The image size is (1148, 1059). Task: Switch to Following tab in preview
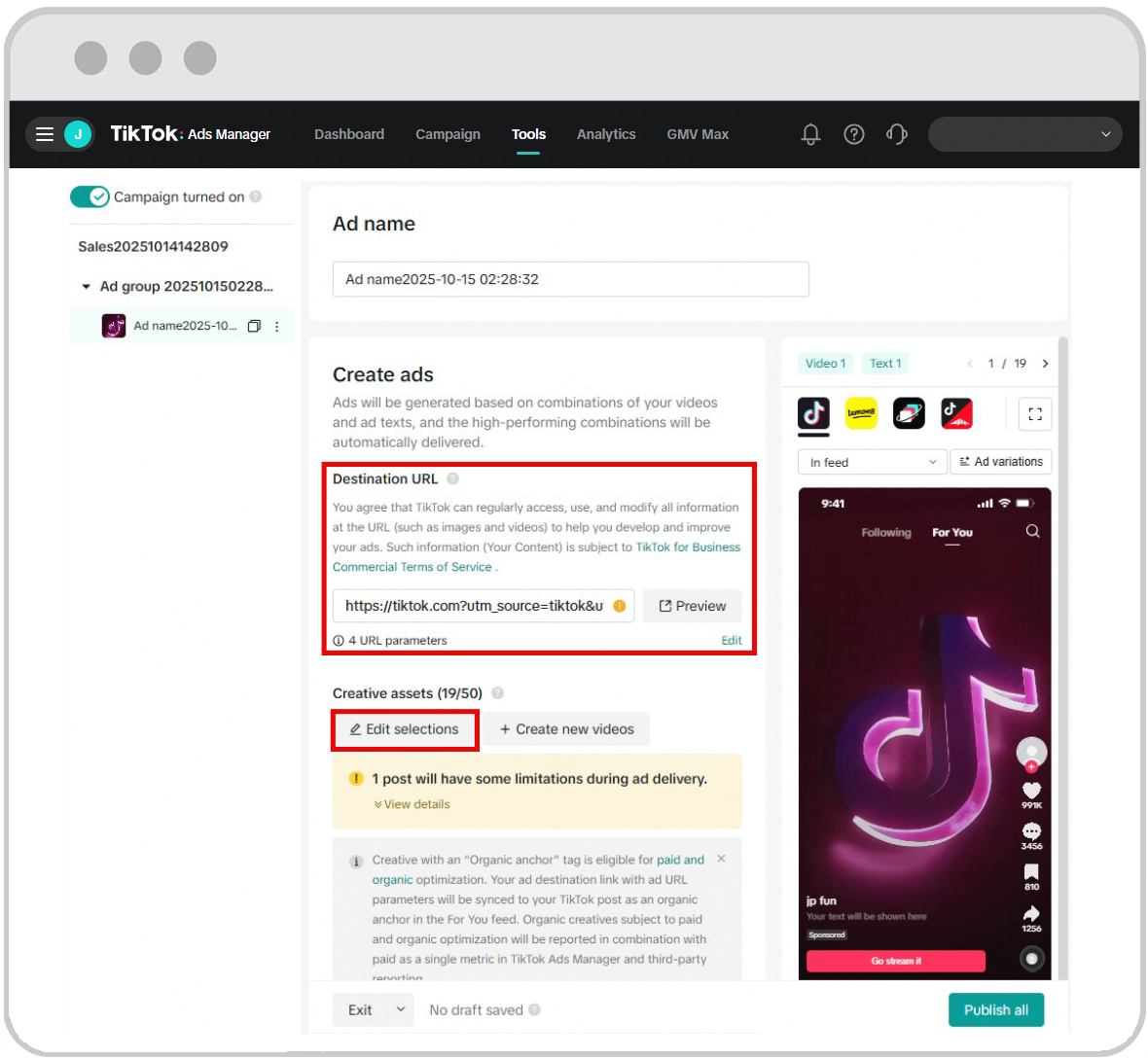pos(886,533)
